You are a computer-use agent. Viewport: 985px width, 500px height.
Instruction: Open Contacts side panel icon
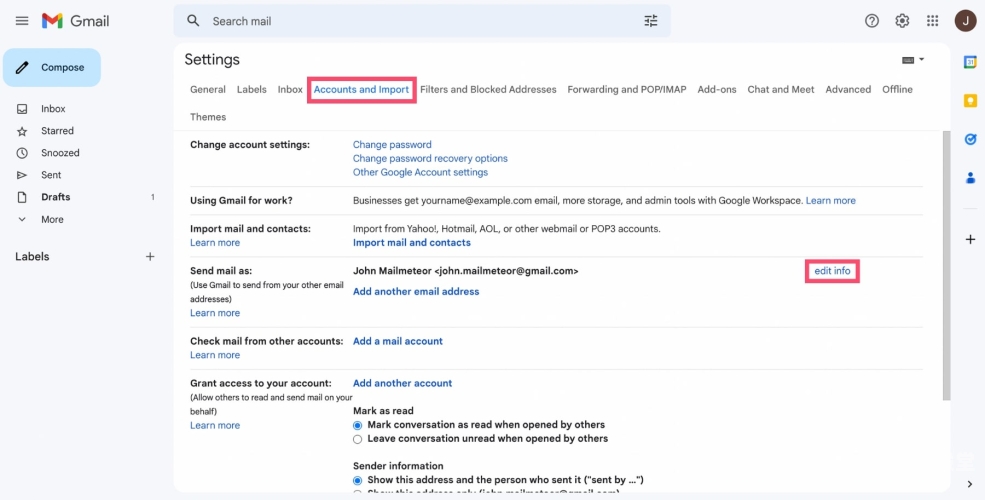click(970, 178)
